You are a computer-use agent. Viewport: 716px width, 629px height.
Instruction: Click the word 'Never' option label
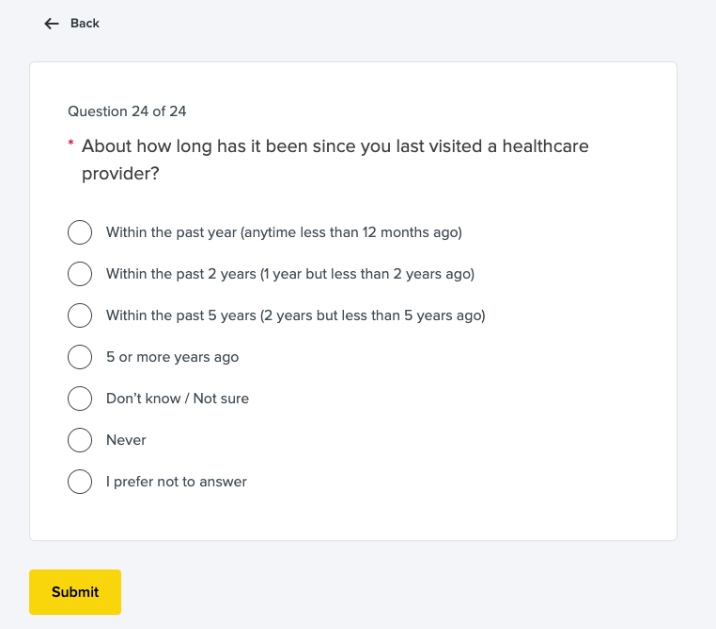[x=126, y=440]
